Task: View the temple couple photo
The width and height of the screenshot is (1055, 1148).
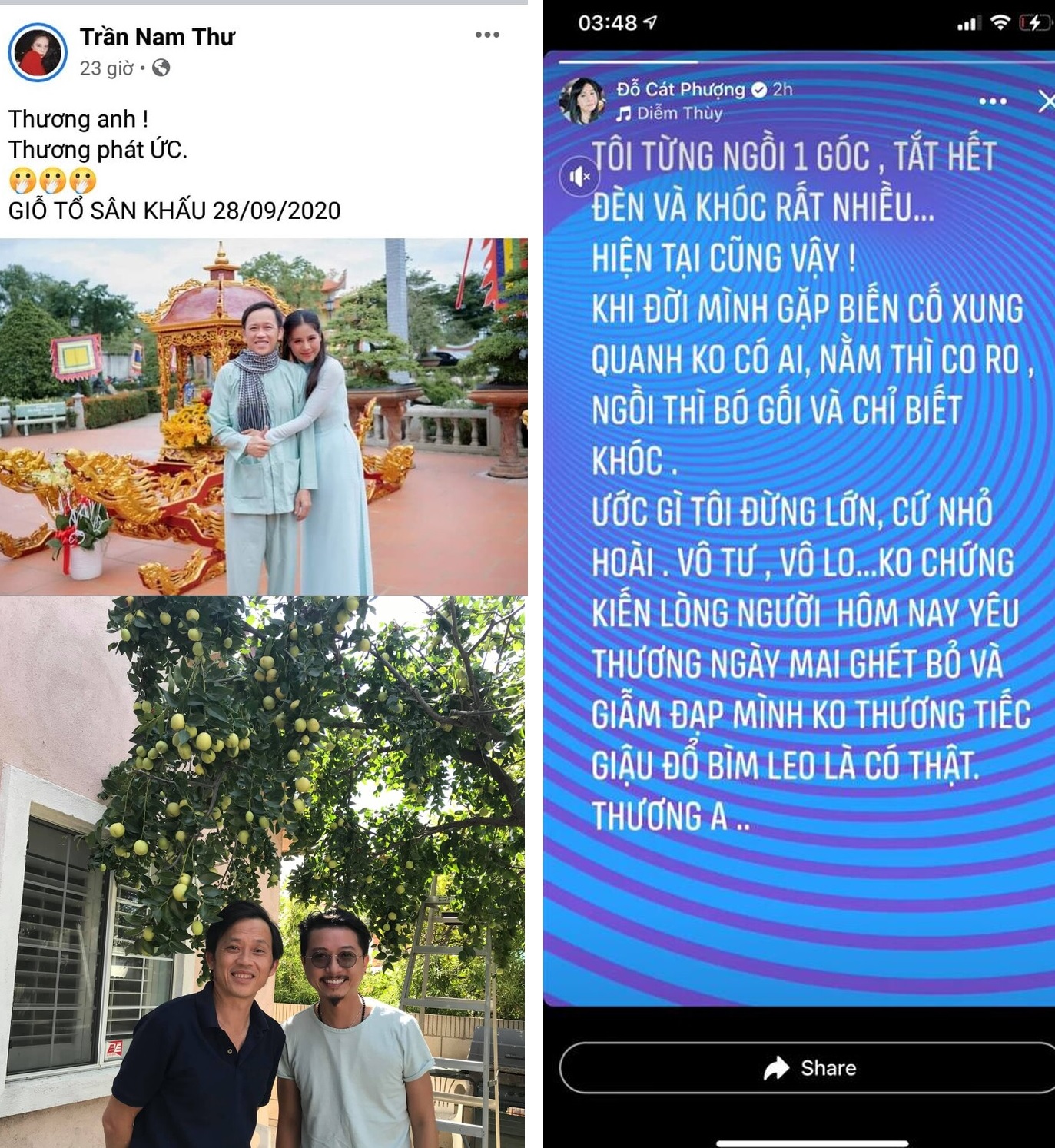Action: tap(264, 416)
